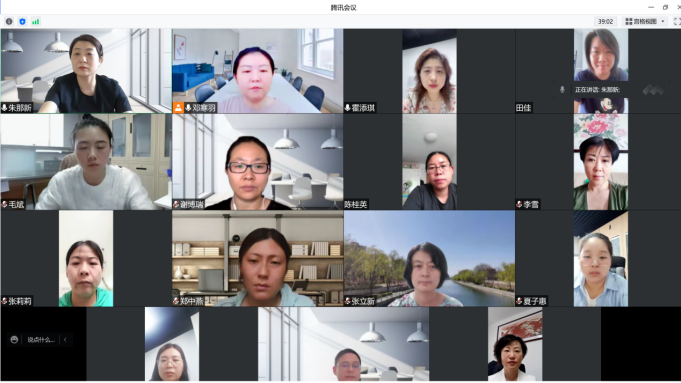Viewport: 681px width, 383px height.
Task: Click the microphone icon beside 霍添琪
Action: [347, 108]
